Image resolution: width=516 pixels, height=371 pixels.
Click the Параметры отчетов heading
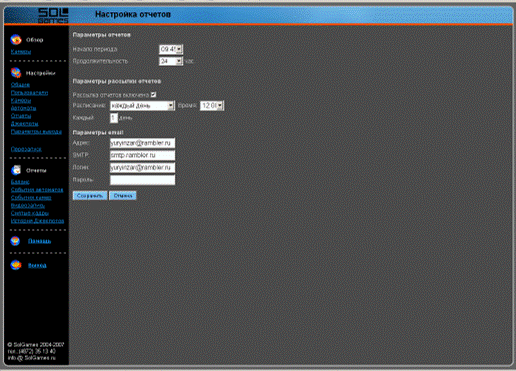click(102, 35)
